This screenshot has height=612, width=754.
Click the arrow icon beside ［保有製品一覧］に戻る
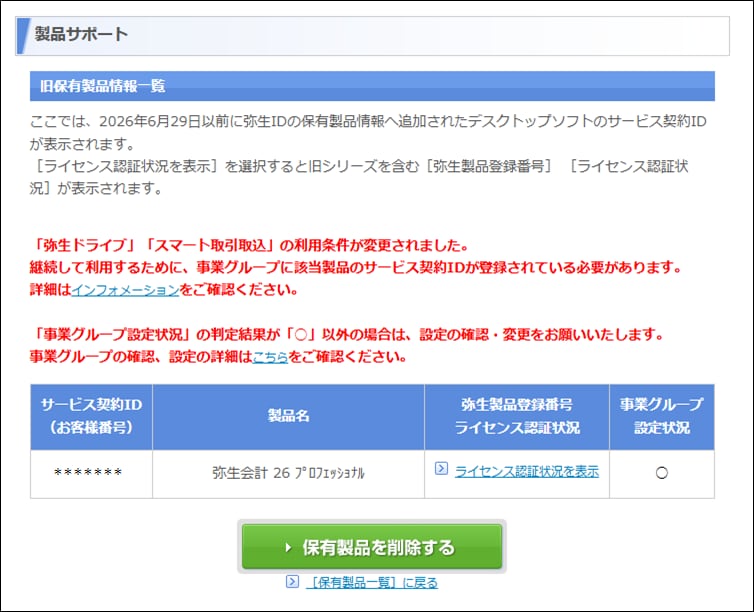[292, 581]
